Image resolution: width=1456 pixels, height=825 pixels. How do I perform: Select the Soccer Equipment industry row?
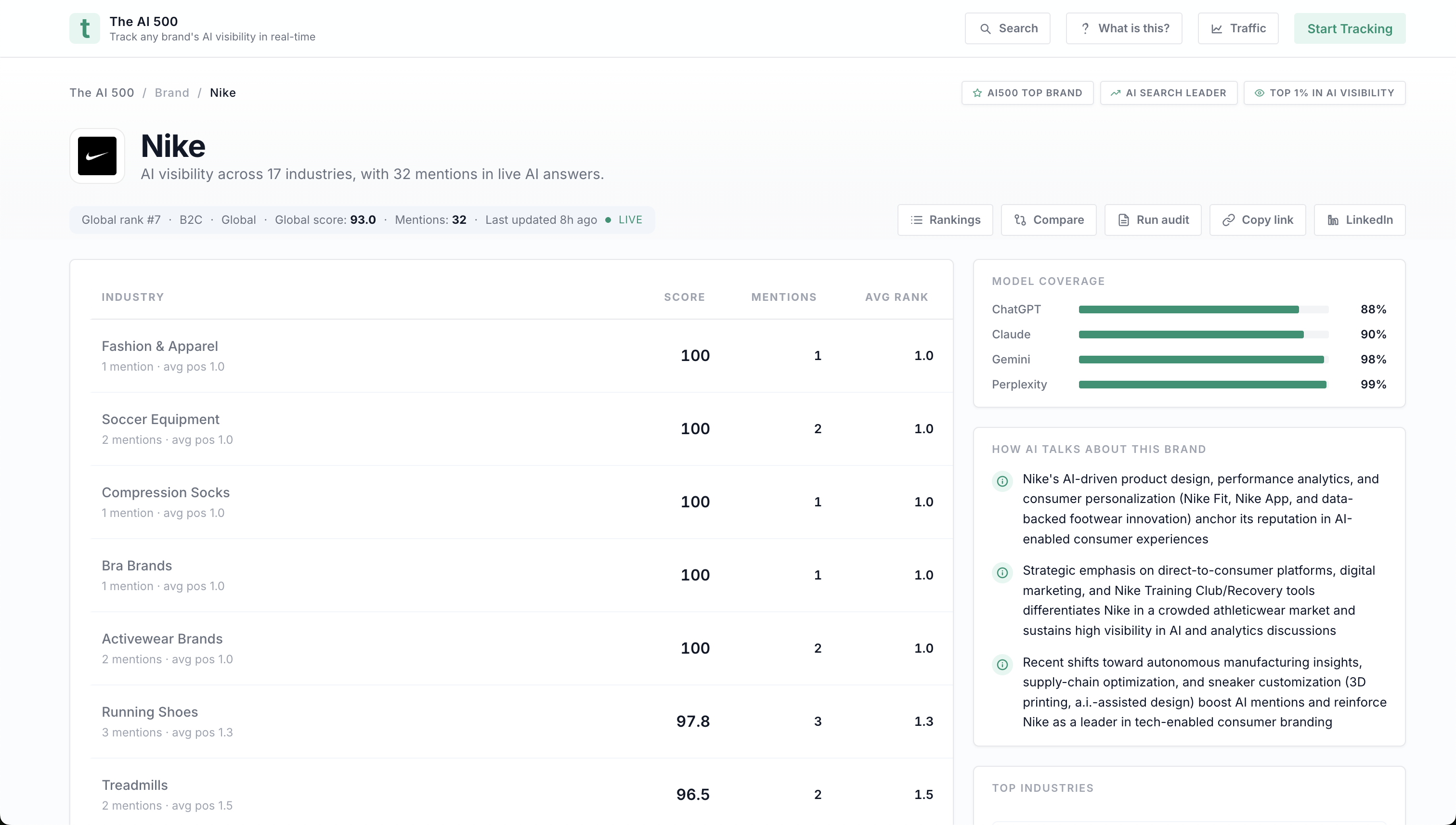point(160,420)
